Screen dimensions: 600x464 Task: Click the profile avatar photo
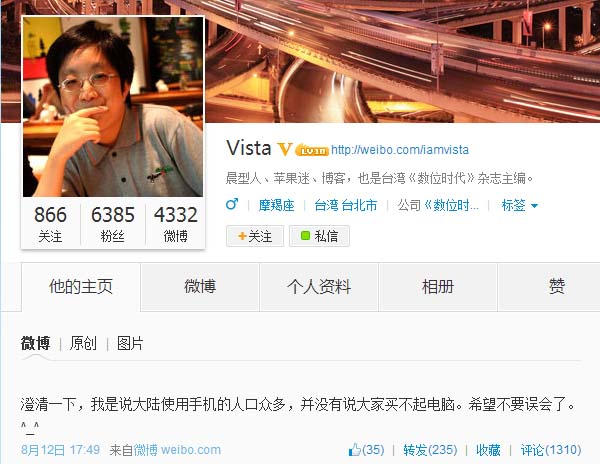[113, 107]
